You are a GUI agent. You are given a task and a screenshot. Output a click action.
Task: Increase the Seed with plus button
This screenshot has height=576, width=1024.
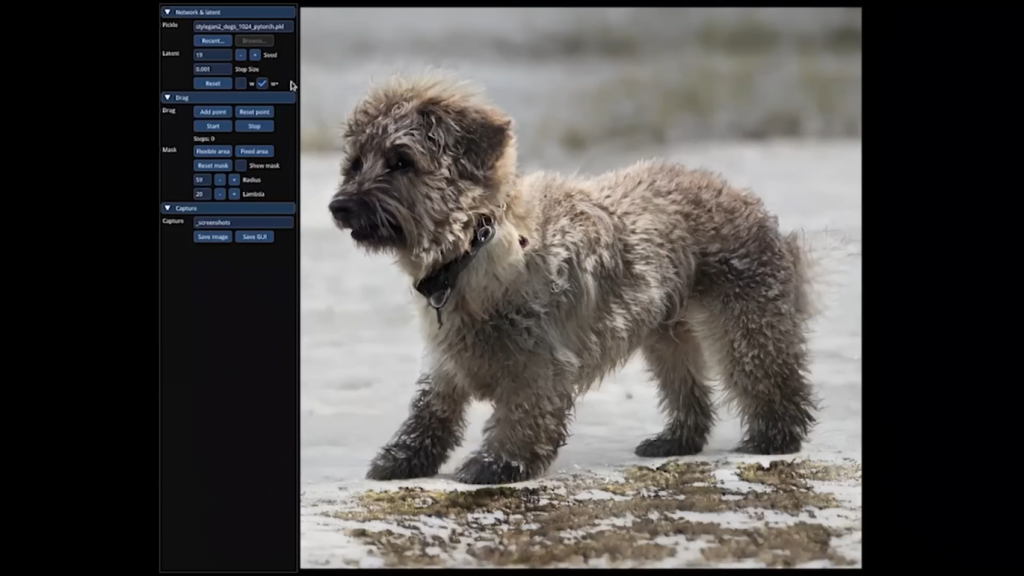click(255, 55)
